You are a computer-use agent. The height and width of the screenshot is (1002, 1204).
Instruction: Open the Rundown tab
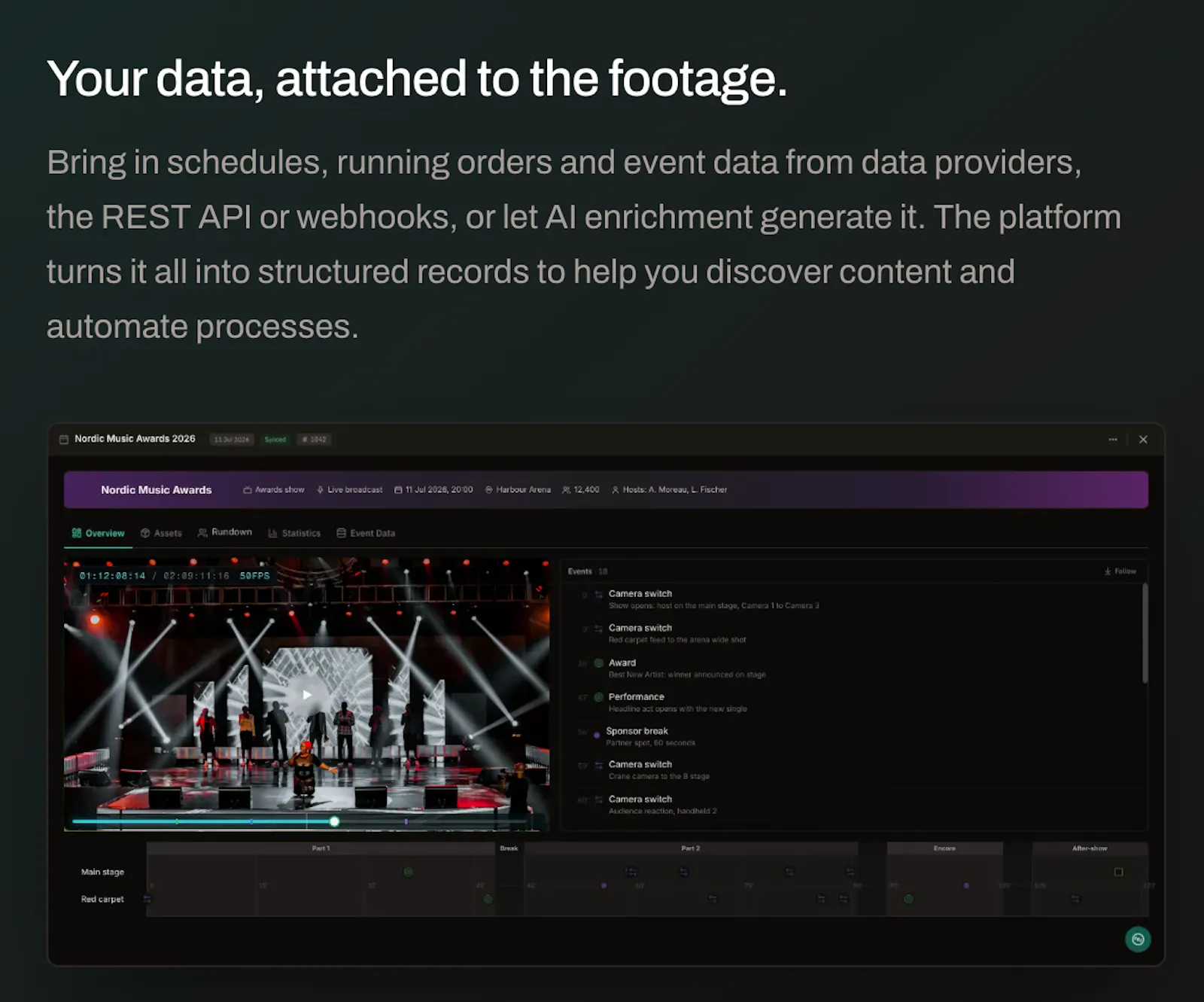click(225, 532)
